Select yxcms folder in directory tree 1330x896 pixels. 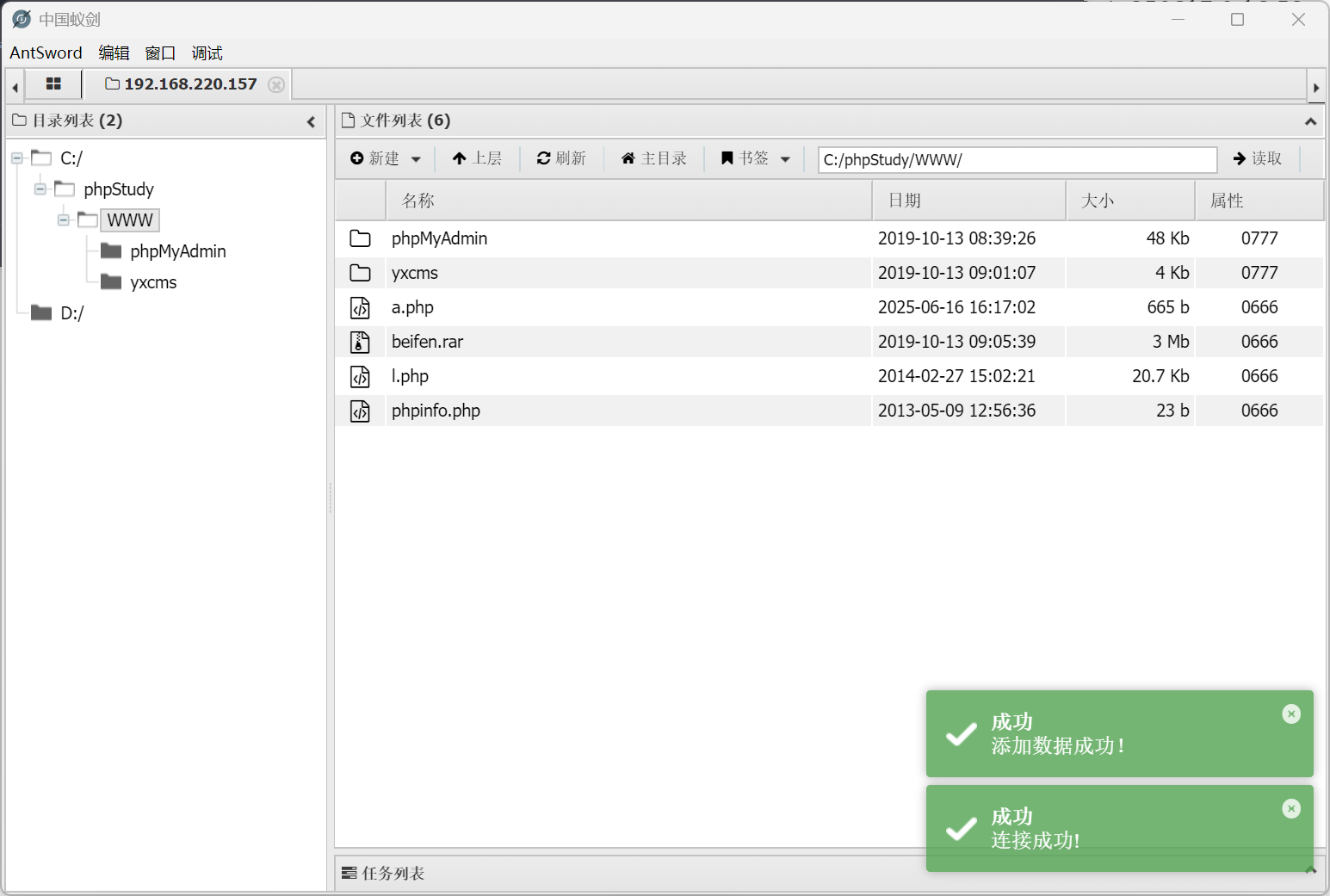(153, 282)
